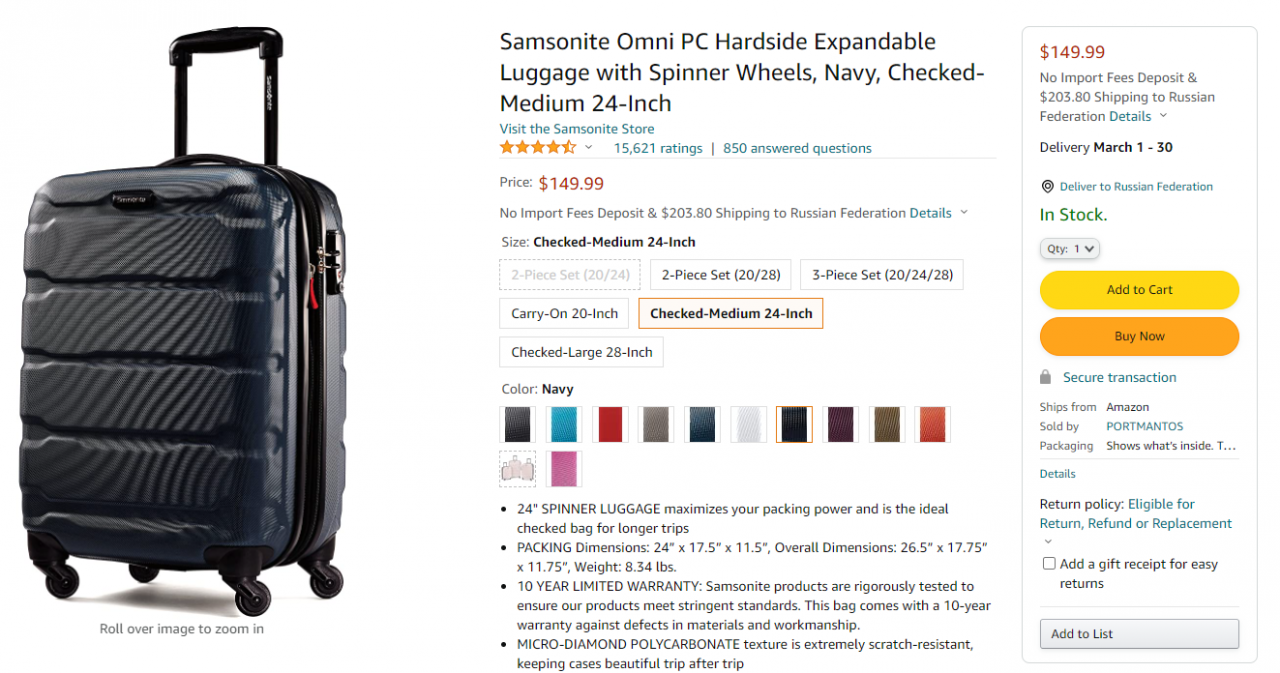Choose the white color swatch
This screenshot has width=1280, height=673.
pyautogui.click(x=748, y=424)
